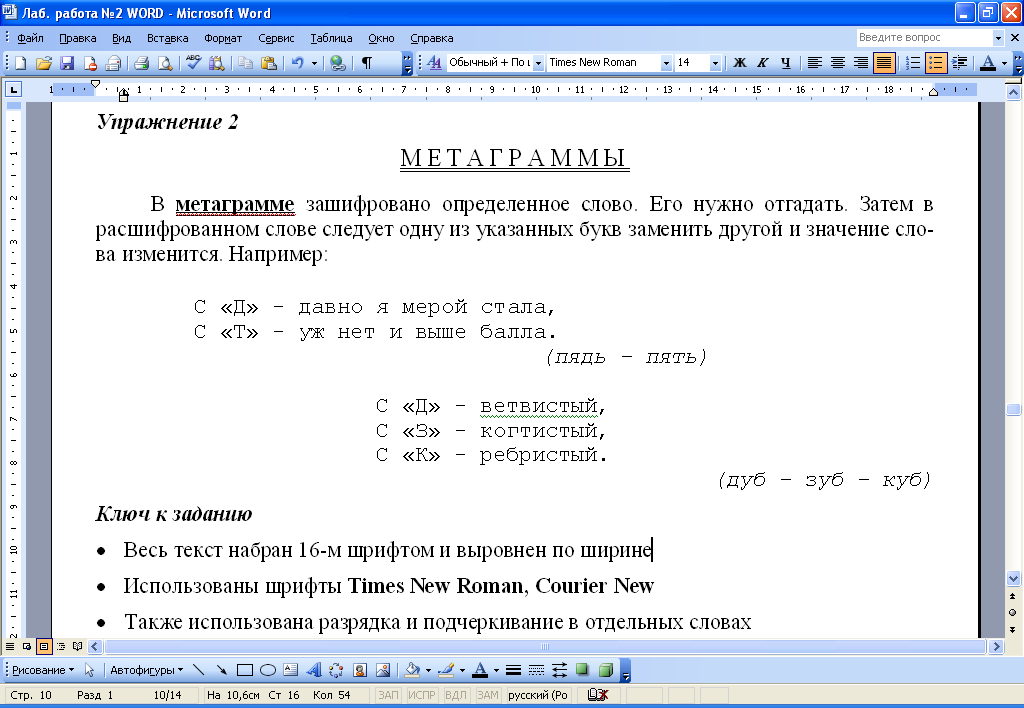Click the ИСПР track changes indicator

pyautogui.click(x=422, y=695)
